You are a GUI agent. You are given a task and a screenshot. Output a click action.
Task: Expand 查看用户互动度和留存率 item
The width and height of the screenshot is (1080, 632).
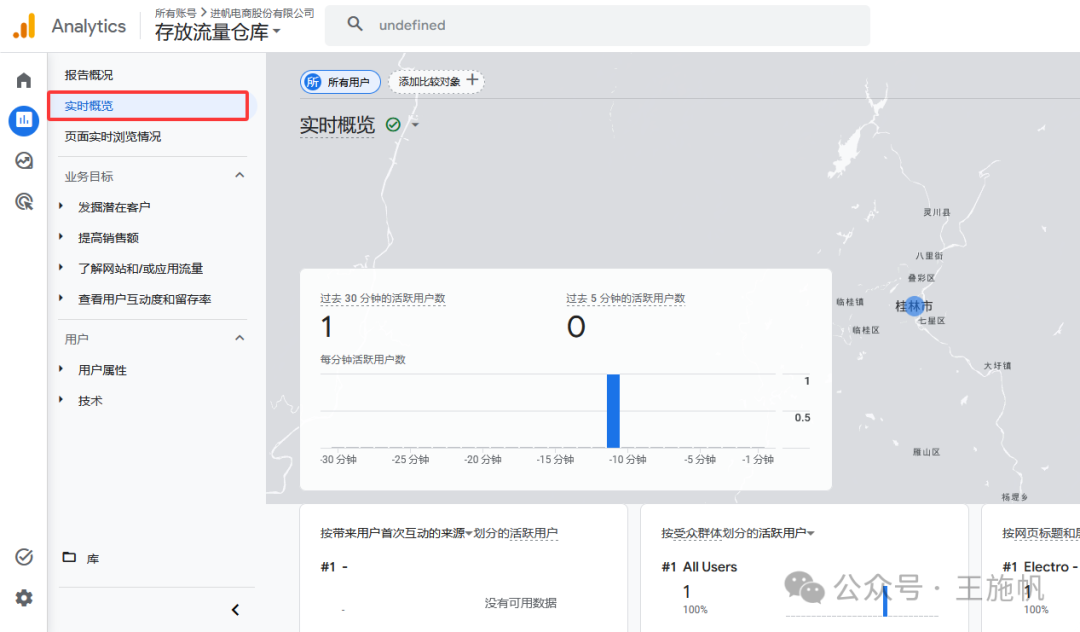click(61, 298)
